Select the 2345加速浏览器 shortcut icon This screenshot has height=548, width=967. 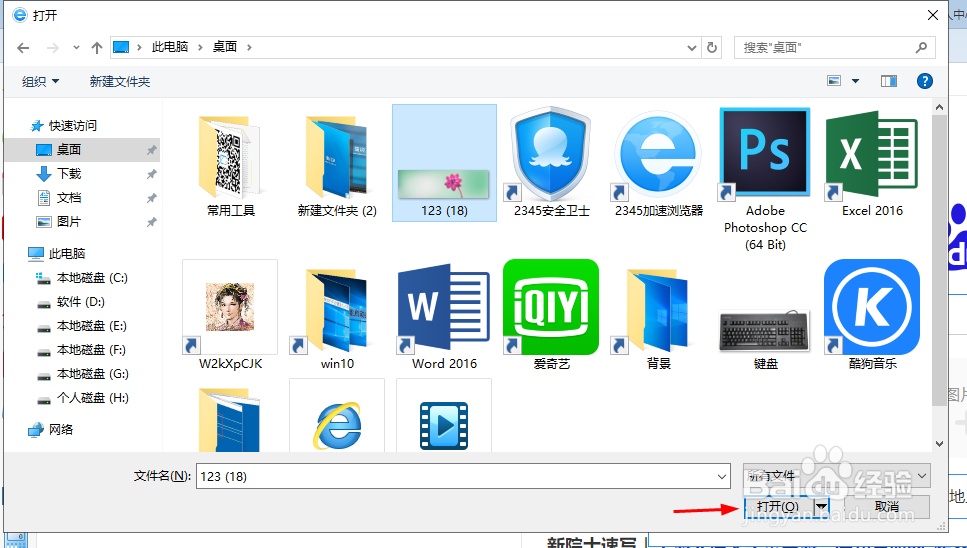point(658,154)
